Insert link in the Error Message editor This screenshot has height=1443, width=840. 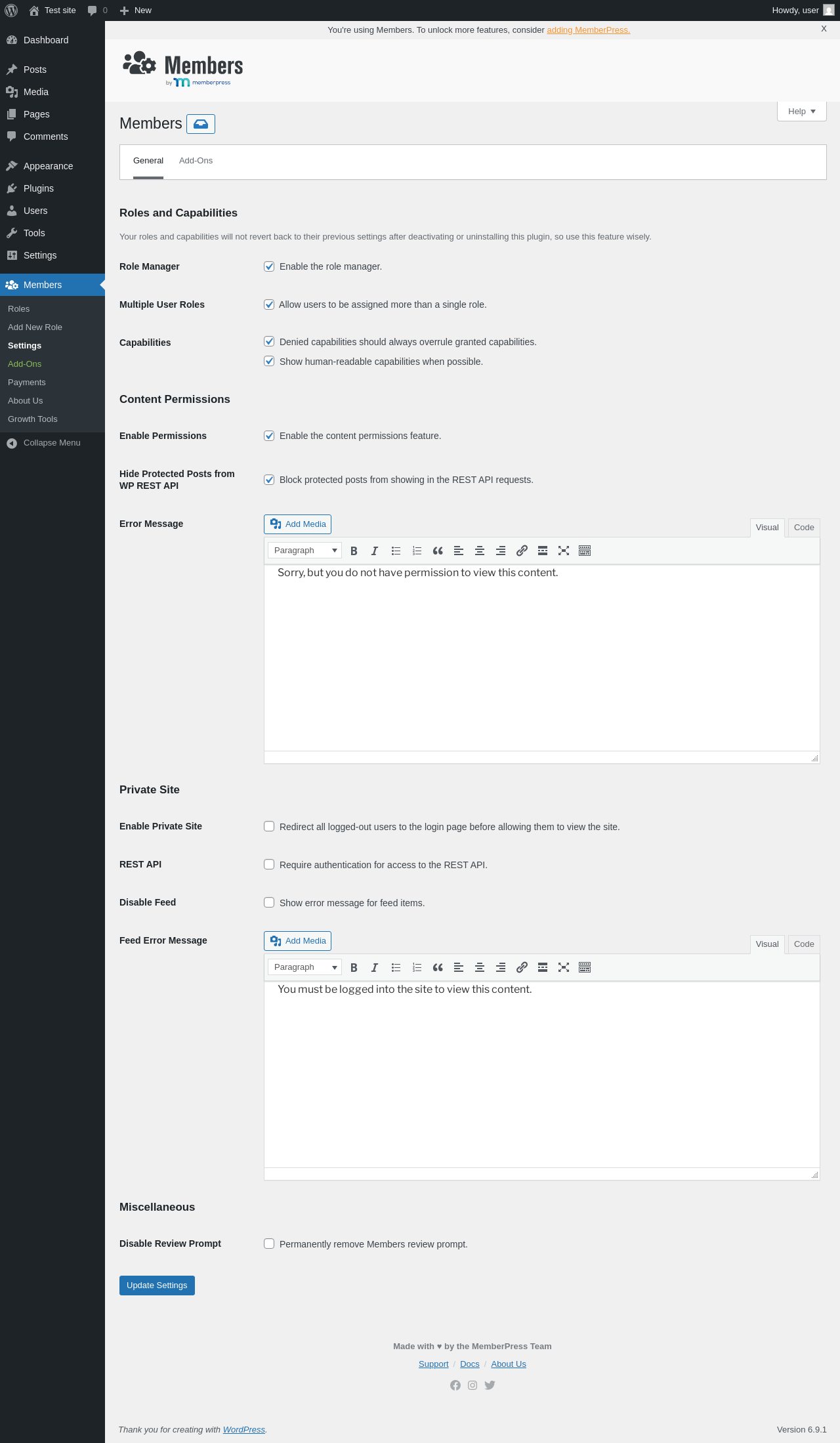(522, 551)
